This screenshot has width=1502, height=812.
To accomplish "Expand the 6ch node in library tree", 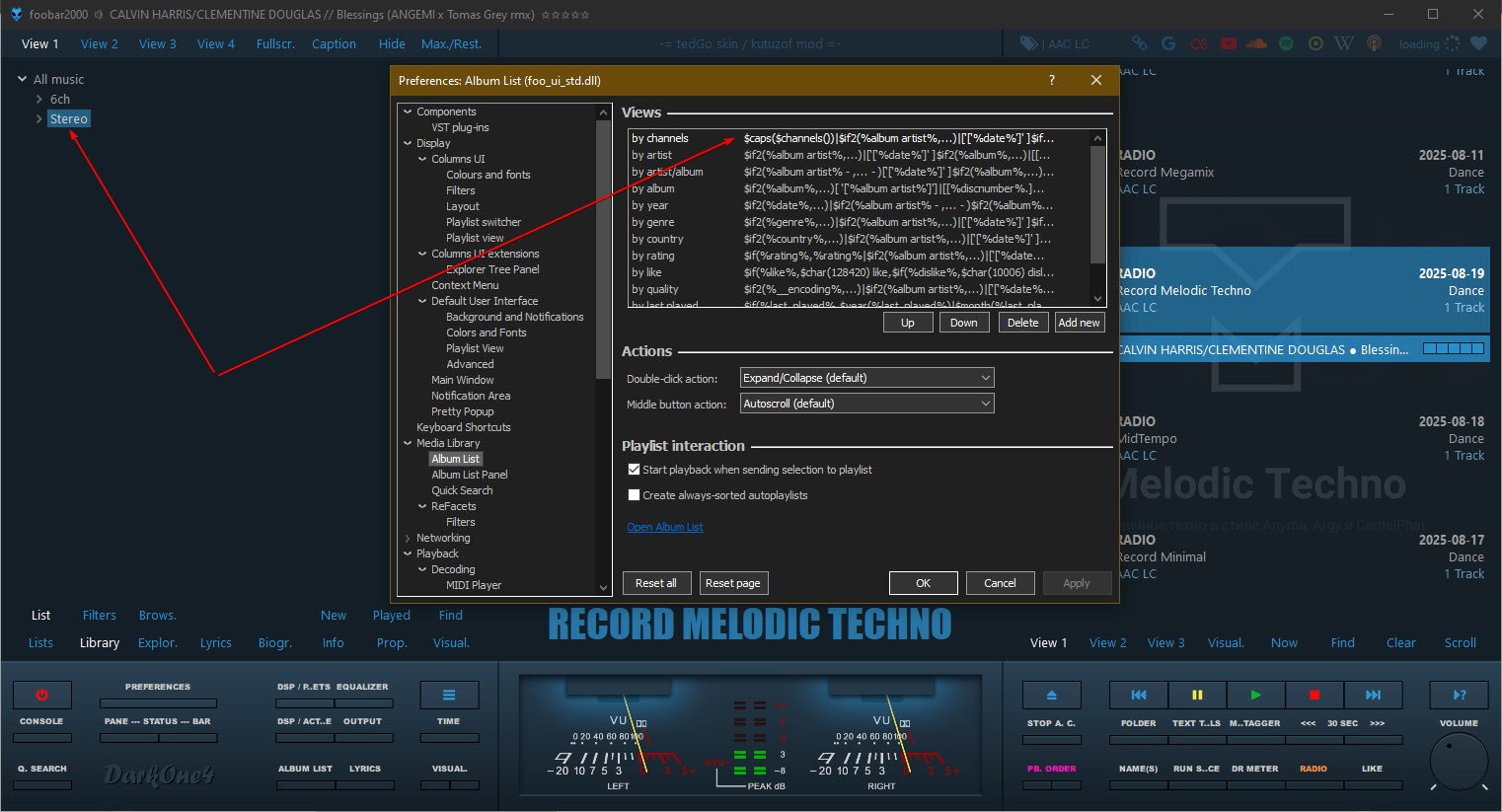I will [x=38, y=100].
